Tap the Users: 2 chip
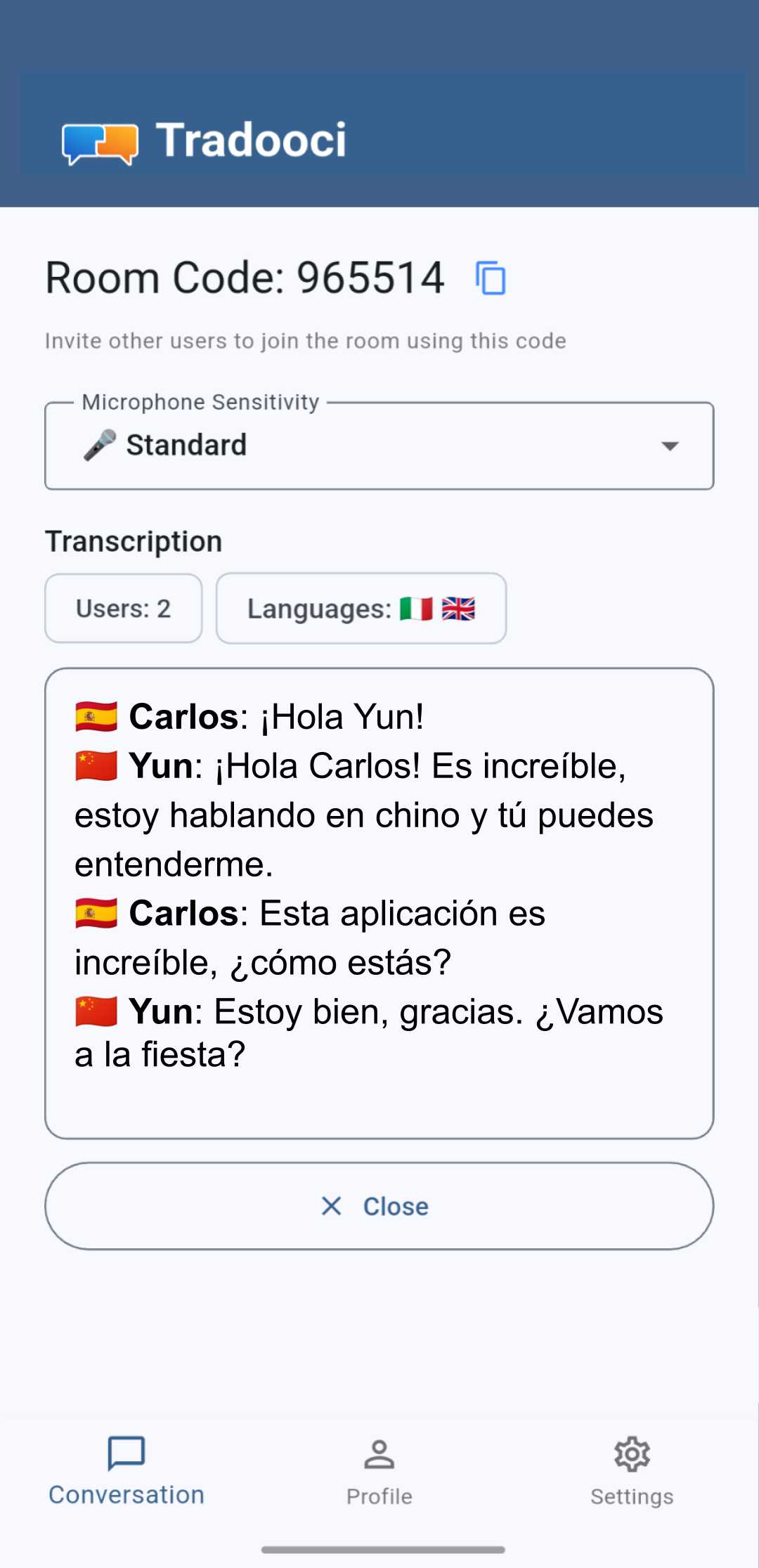 click(124, 609)
